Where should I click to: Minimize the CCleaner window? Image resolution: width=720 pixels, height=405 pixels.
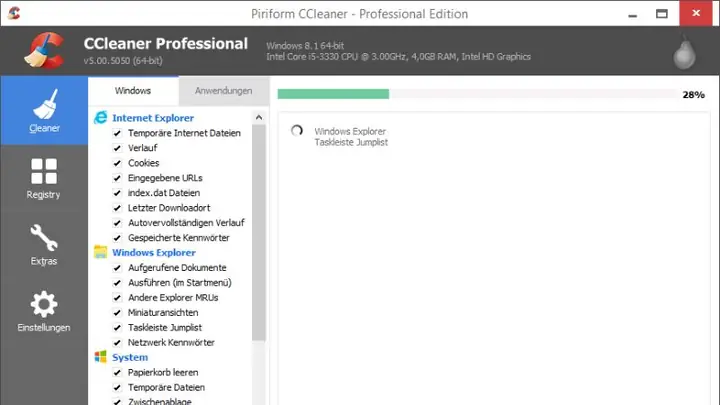pyautogui.click(x=633, y=14)
